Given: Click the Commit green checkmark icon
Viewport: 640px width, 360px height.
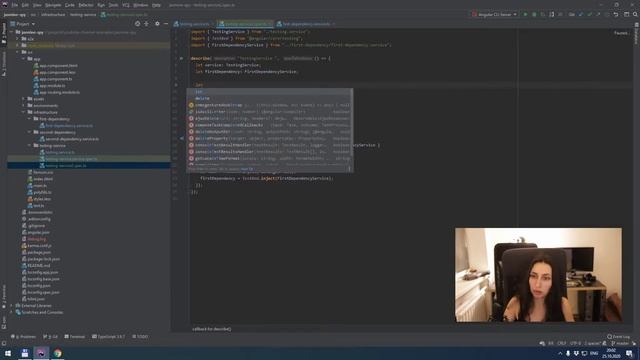Looking at the screenshot, I should point(589,14).
